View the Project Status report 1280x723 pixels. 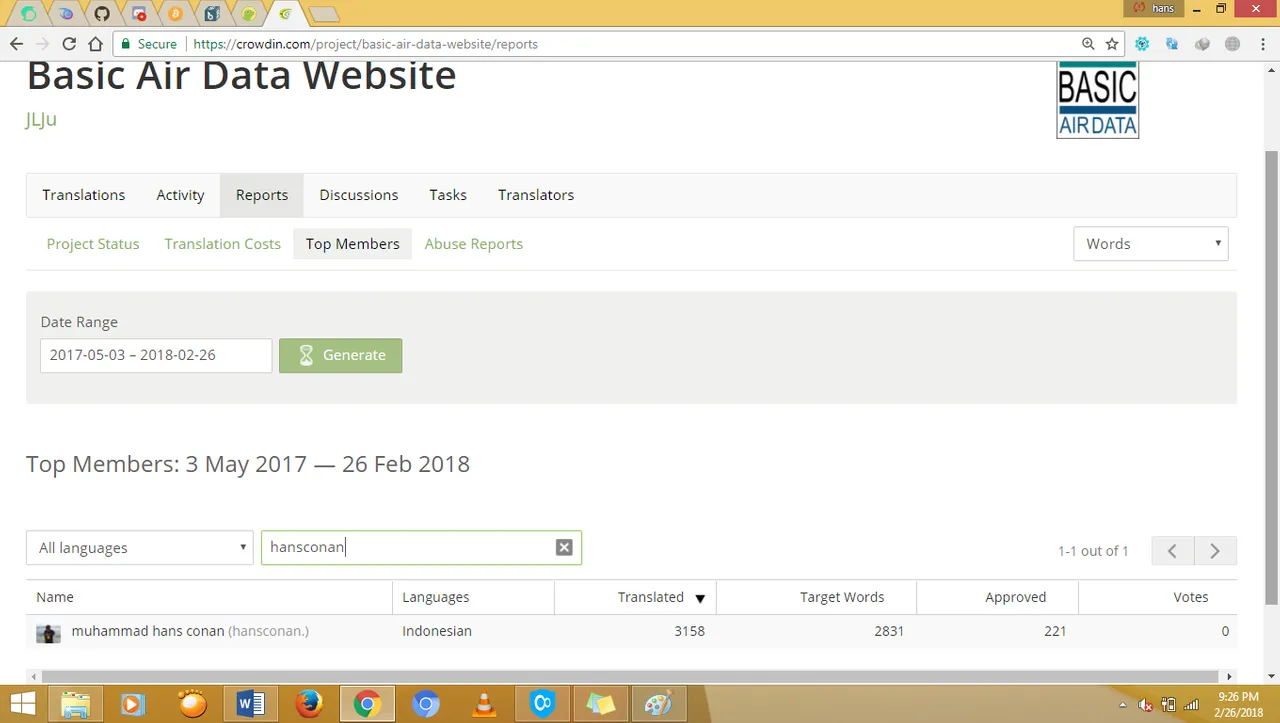(x=93, y=244)
